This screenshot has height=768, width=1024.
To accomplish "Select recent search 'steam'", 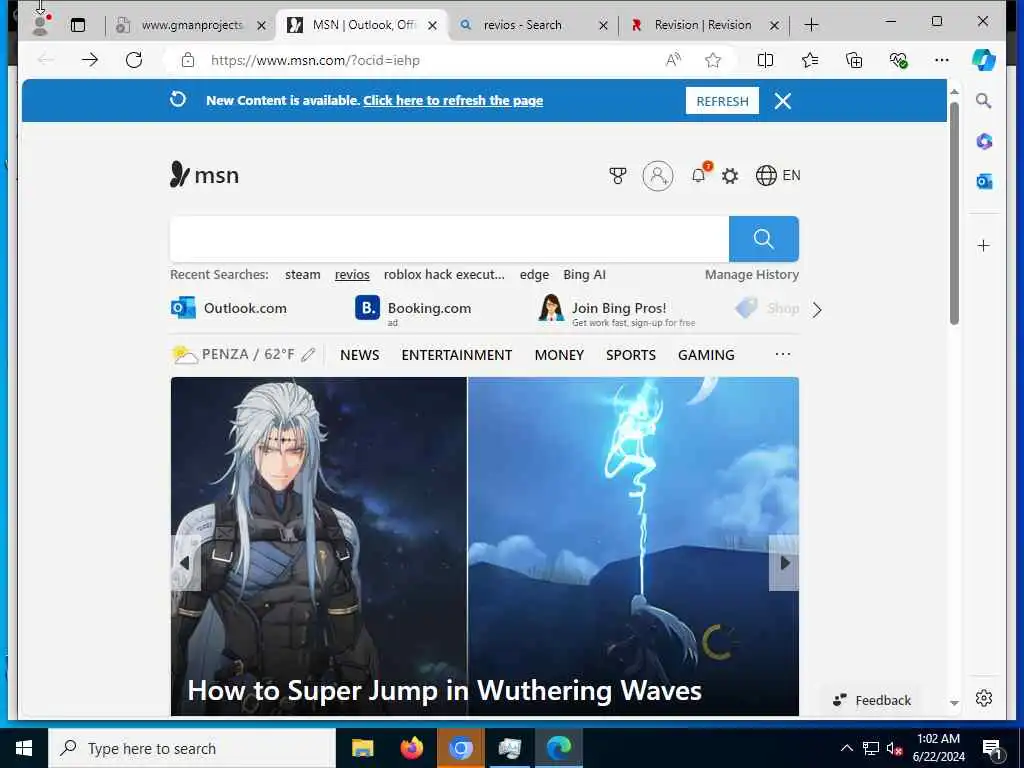I will 302,275.
